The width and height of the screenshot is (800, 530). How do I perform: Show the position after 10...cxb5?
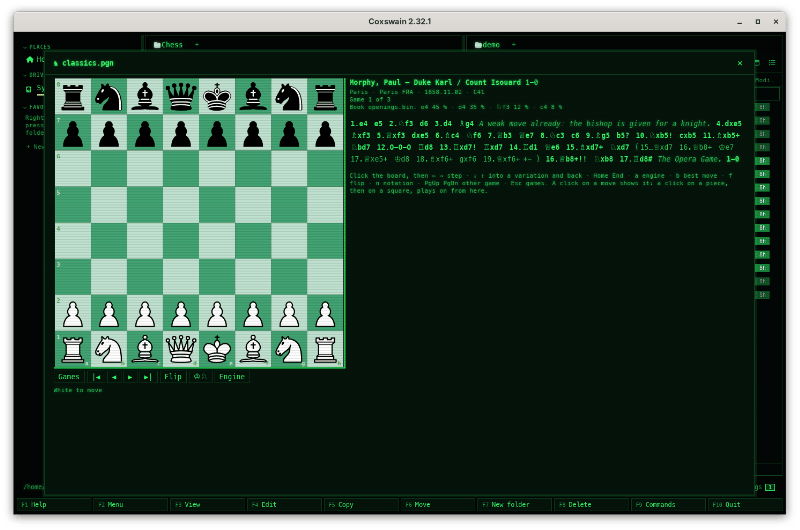pyautogui.click(x=687, y=135)
